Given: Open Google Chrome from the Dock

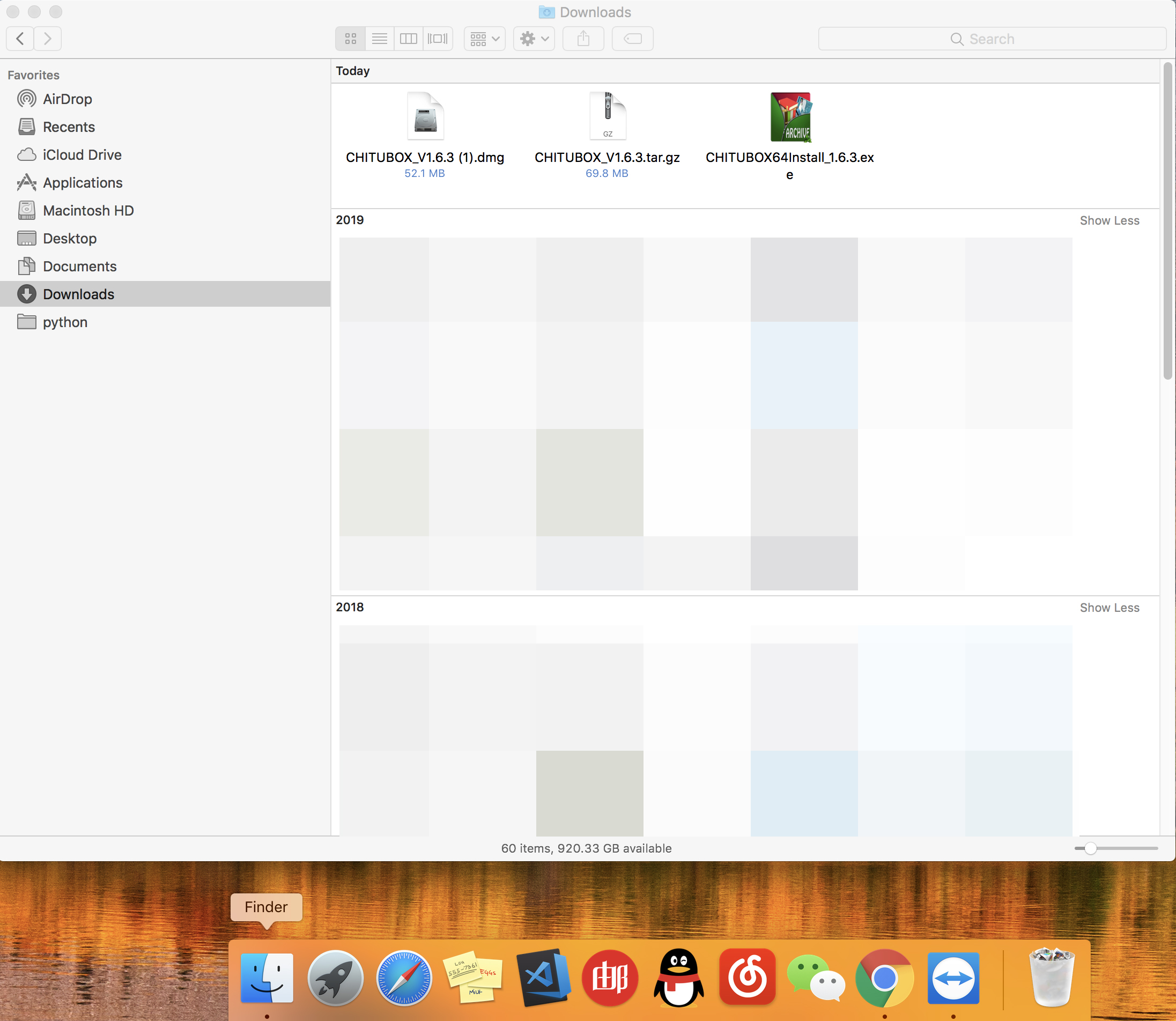Looking at the screenshot, I should pos(884,978).
